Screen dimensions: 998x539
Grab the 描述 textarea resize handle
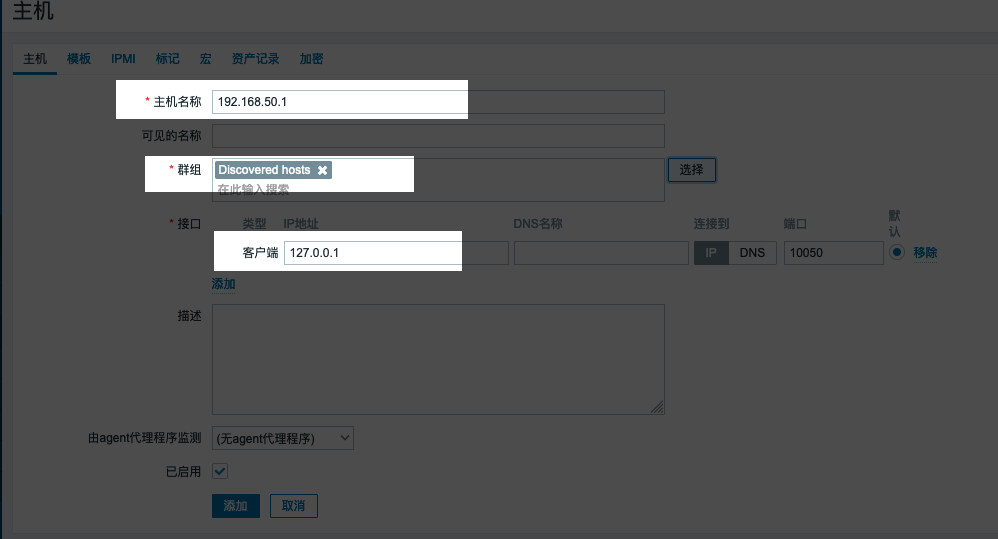657,407
